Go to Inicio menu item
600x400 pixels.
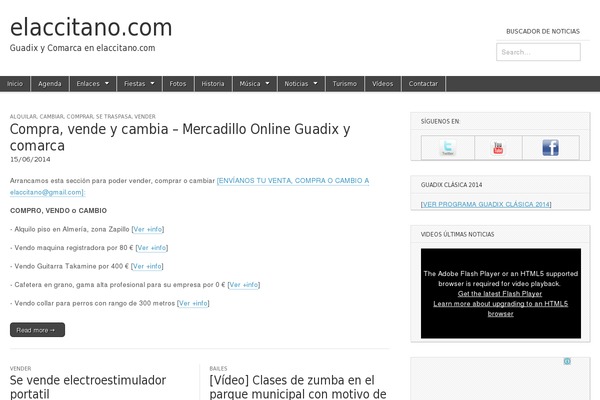click(15, 83)
